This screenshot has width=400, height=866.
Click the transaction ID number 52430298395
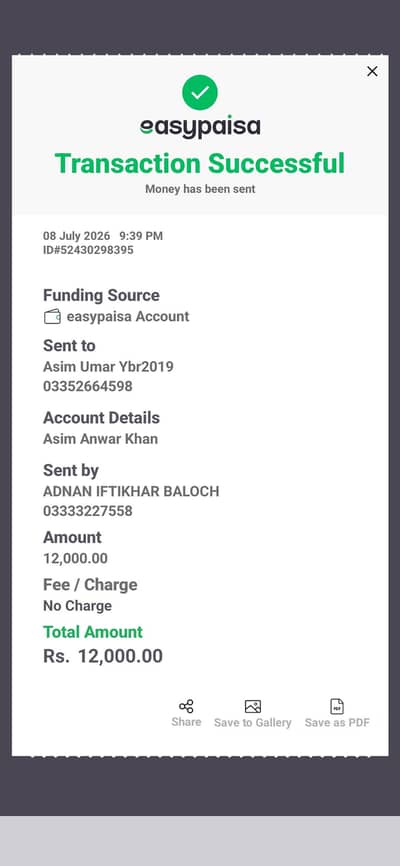[x=88, y=250]
